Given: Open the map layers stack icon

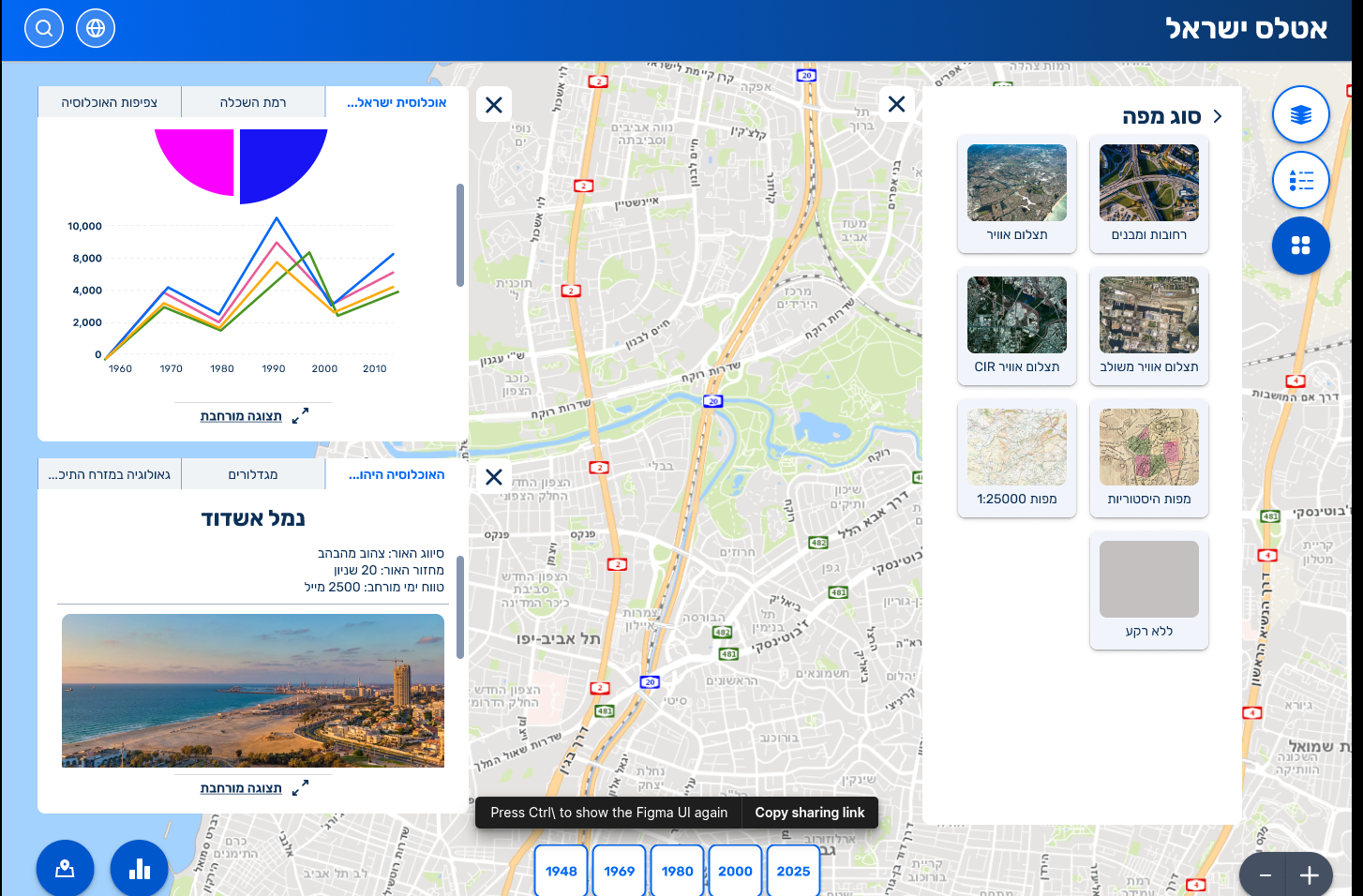Looking at the screenshot, I should point(1300,114).
